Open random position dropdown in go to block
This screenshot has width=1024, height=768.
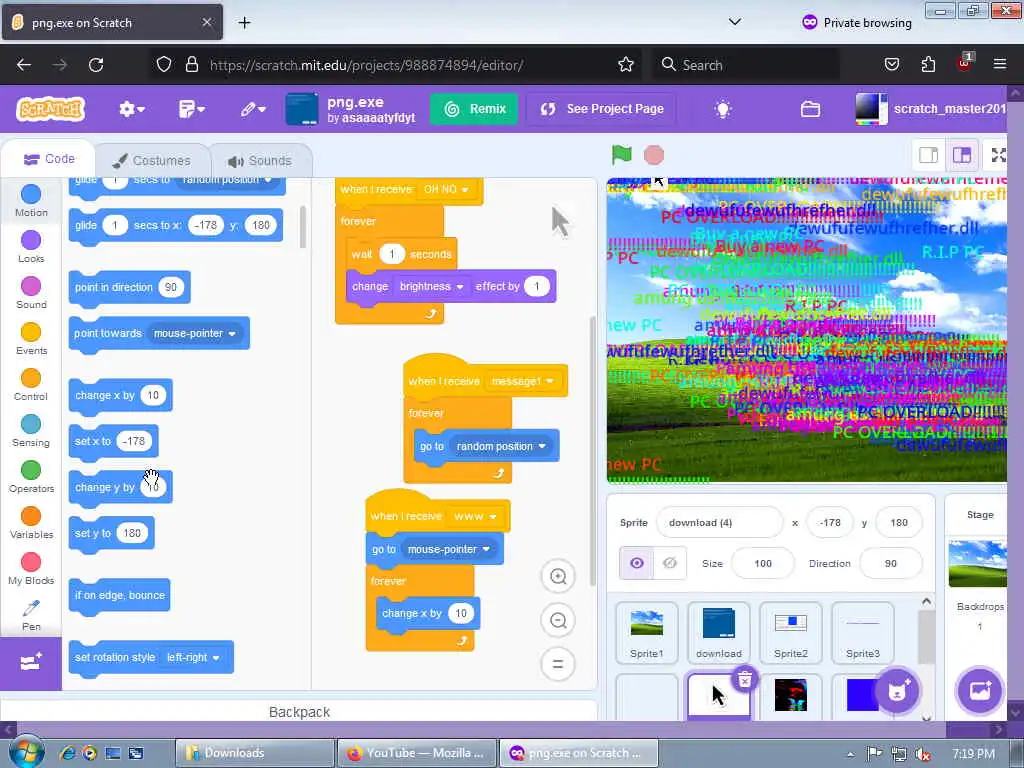[x=500, y=447]
